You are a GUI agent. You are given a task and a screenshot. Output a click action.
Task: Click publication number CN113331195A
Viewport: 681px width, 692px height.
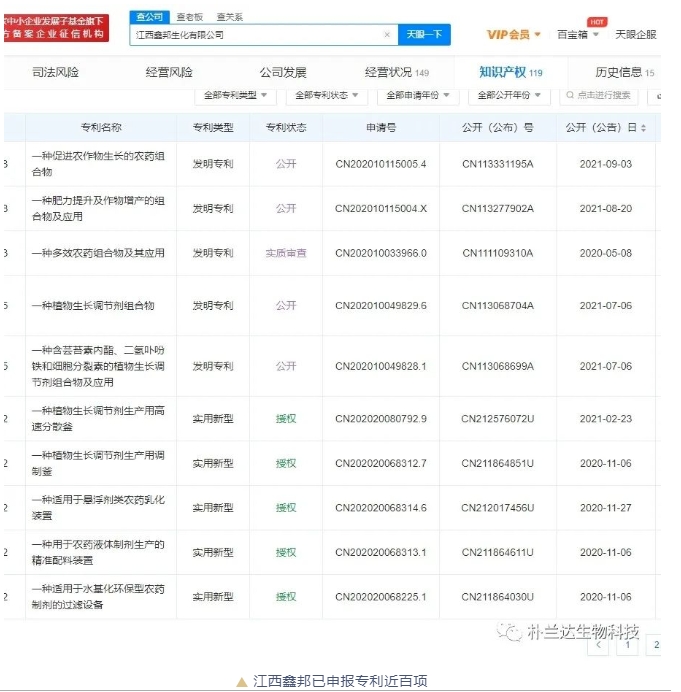pos(498,164)
